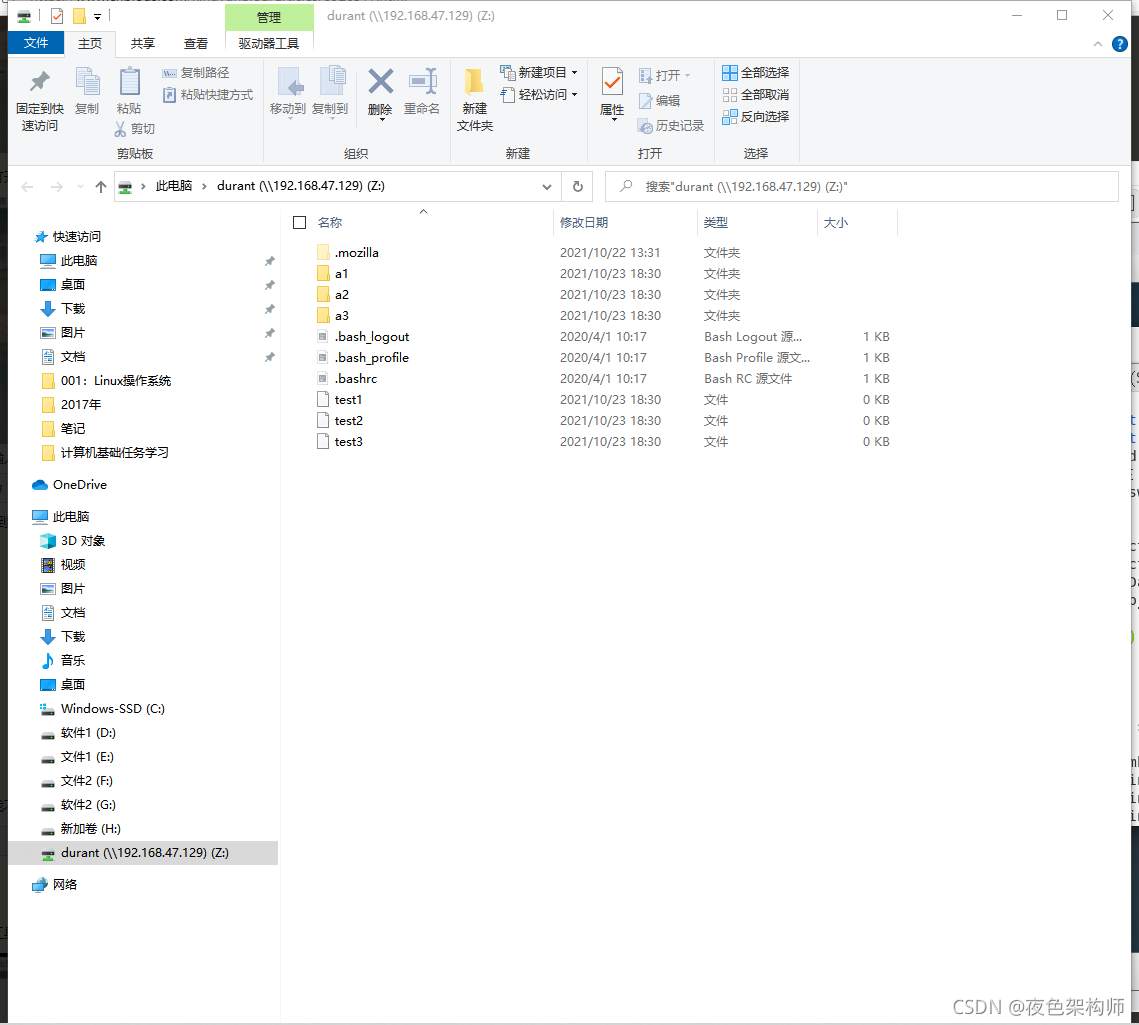Click the properties checkmark icon in title bar

pos(57,16)
